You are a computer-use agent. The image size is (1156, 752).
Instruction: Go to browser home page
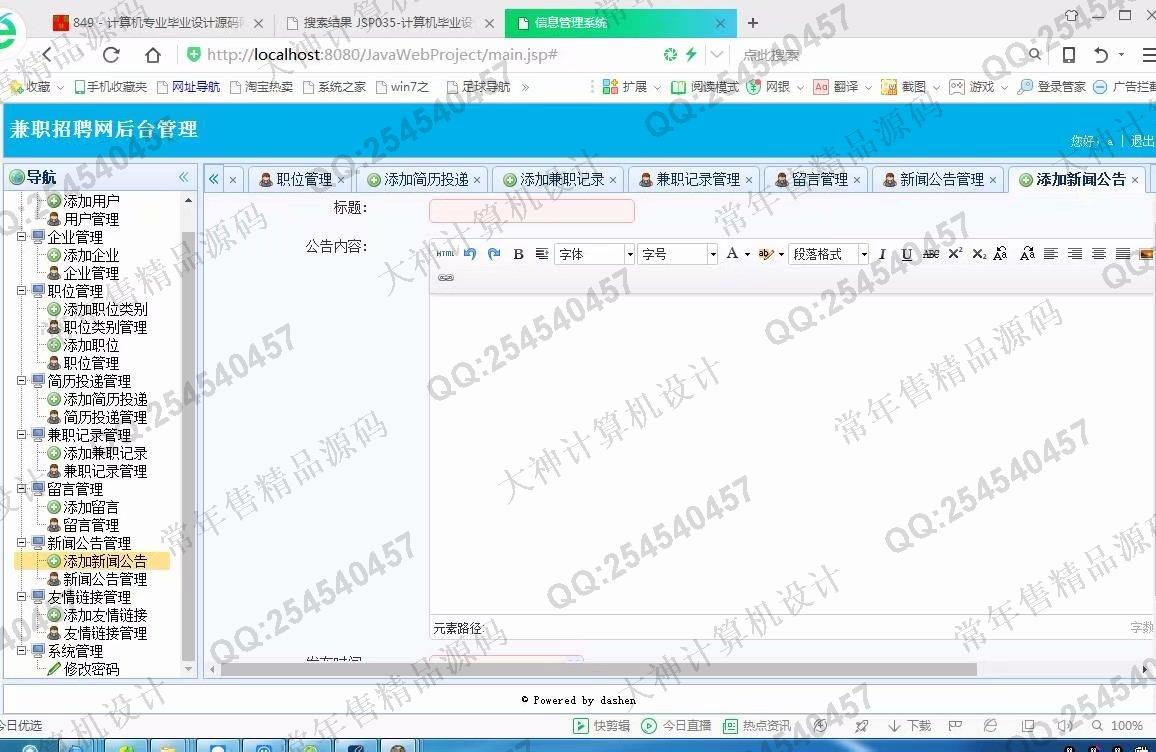click(x=153, y=55)
